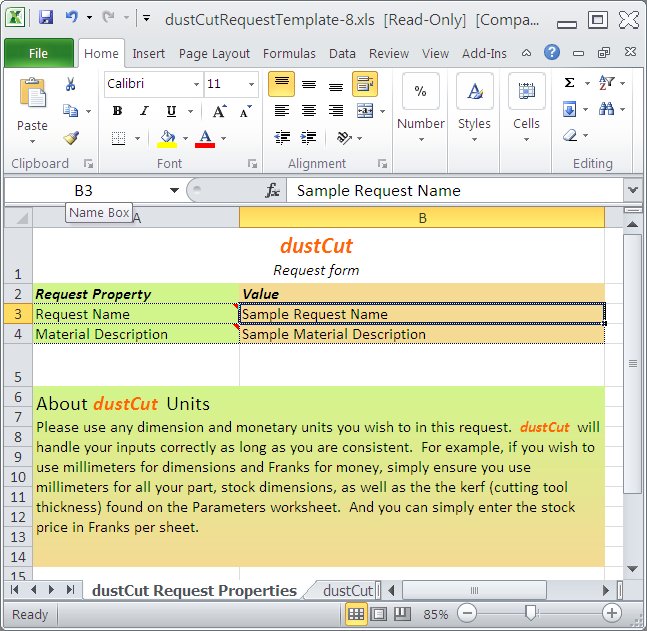The height and width of the screenshot is (631, 647).
Task: Click the 85% zoom level
Action: pos(435,614)
